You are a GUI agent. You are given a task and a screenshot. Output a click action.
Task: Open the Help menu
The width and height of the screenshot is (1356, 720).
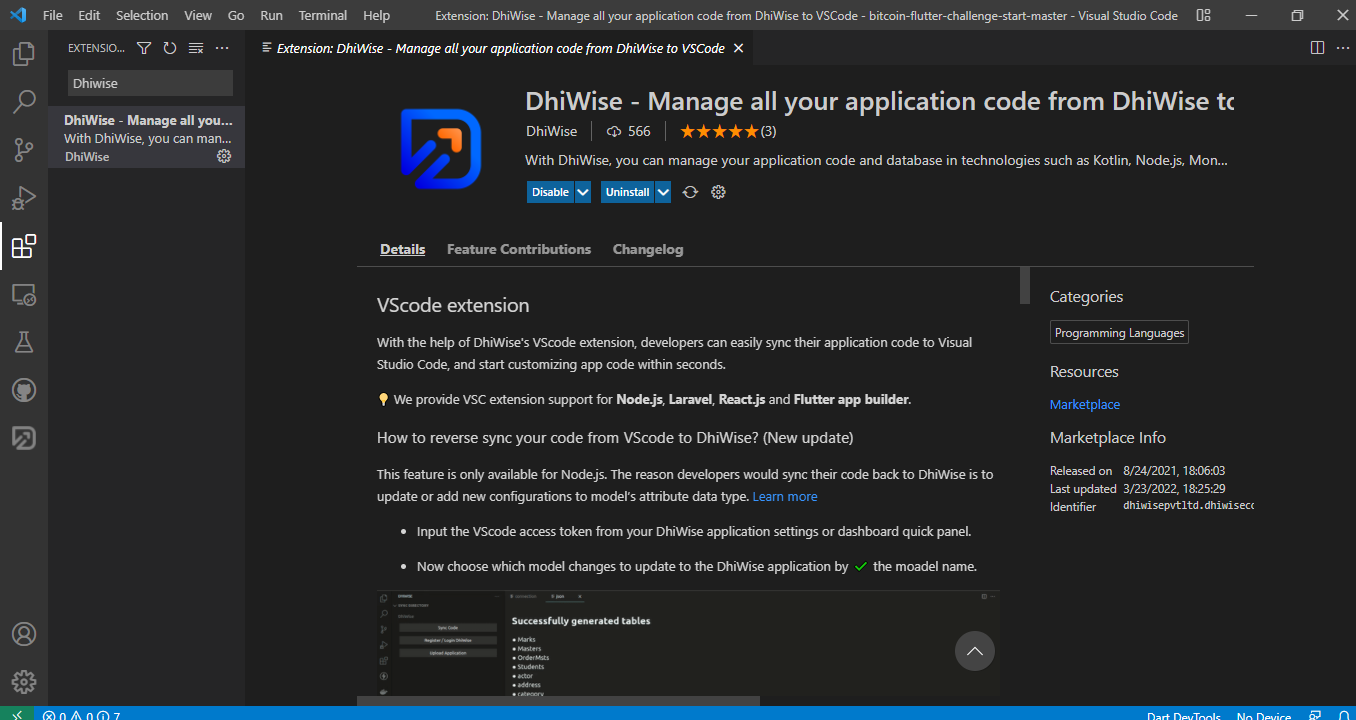[377, 16]
